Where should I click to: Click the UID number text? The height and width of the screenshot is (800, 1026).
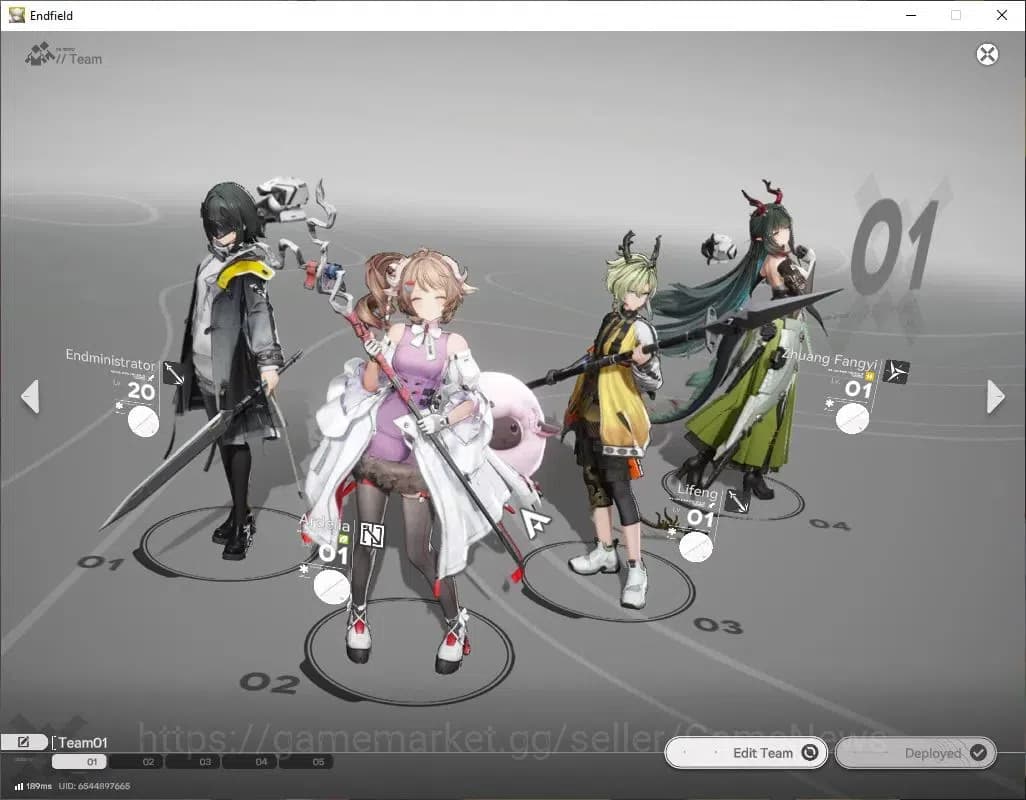[94, 786]
